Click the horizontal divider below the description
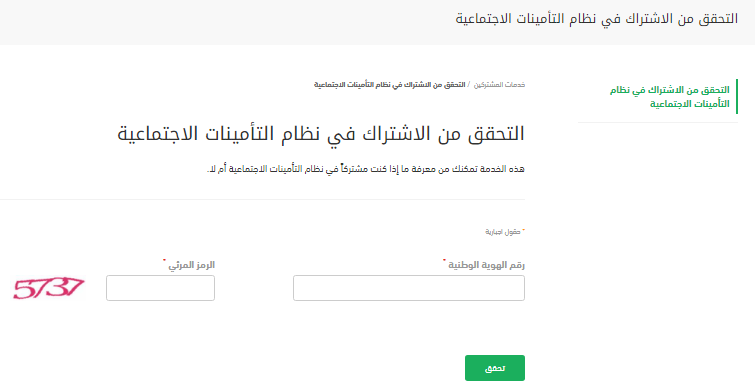Viewport: 755px width, 387px height. (x=262, y=199)
